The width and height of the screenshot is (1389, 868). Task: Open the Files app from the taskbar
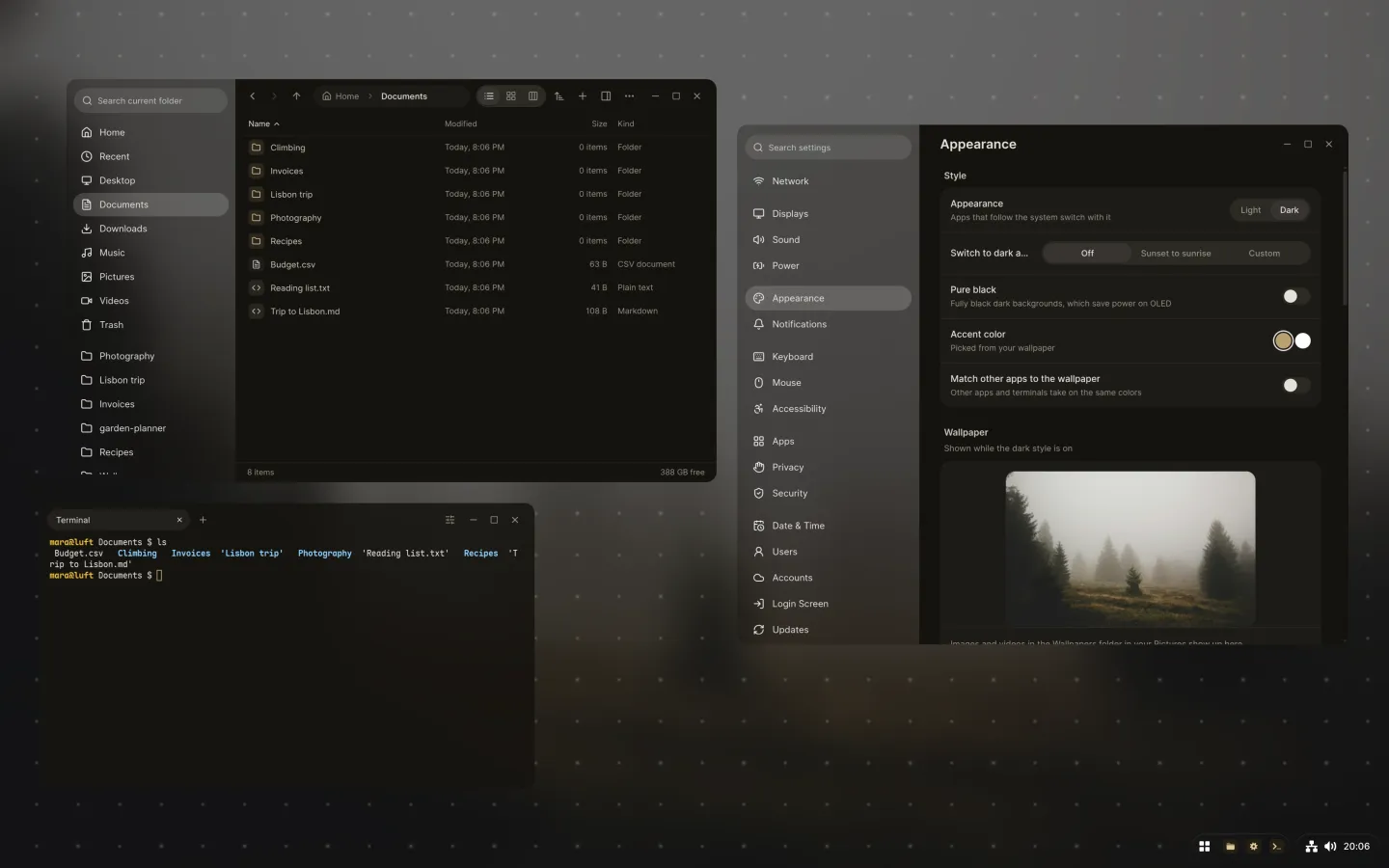(1230, 847)
